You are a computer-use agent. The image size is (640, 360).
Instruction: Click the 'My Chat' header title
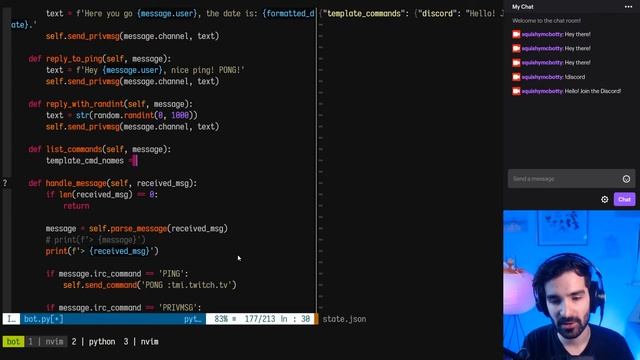click(x=522, y=7)
